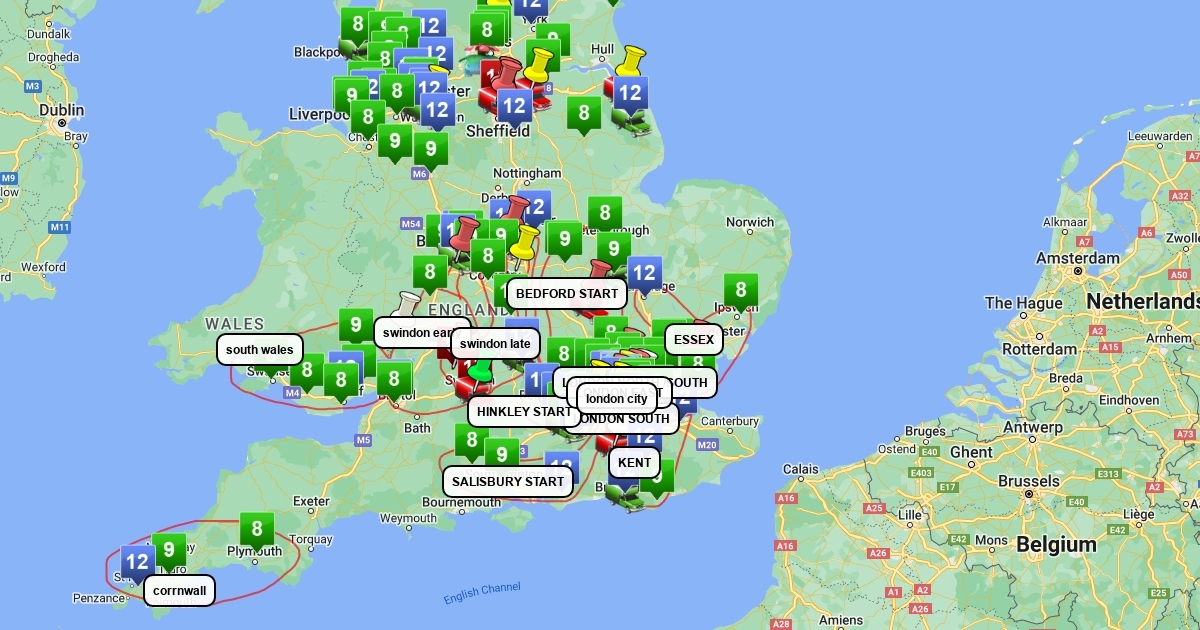Open the BEDFORD START label
This screenshot has width=1200, height=630.
coord(567,294)
